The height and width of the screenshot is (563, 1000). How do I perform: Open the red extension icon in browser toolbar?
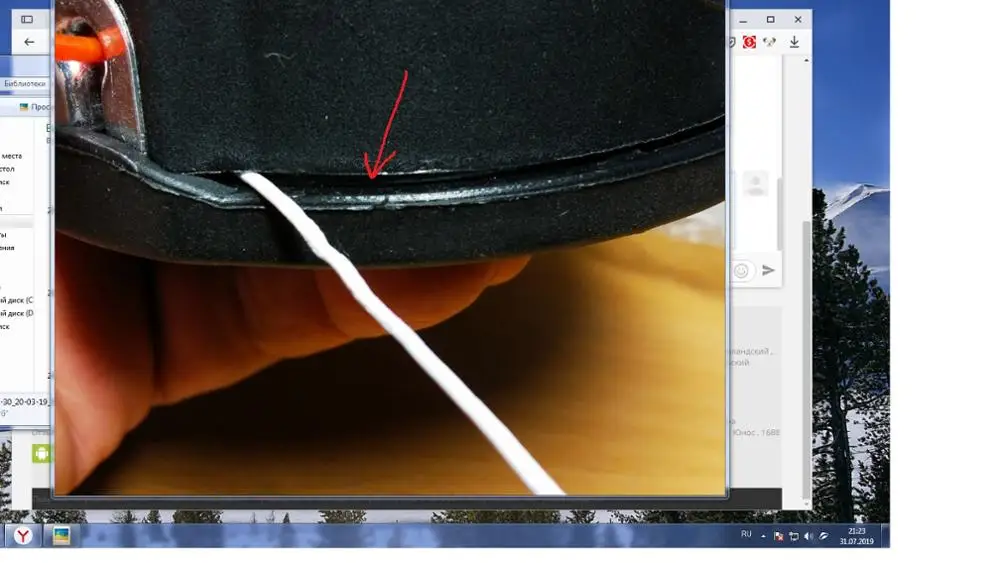click(749, 42)
